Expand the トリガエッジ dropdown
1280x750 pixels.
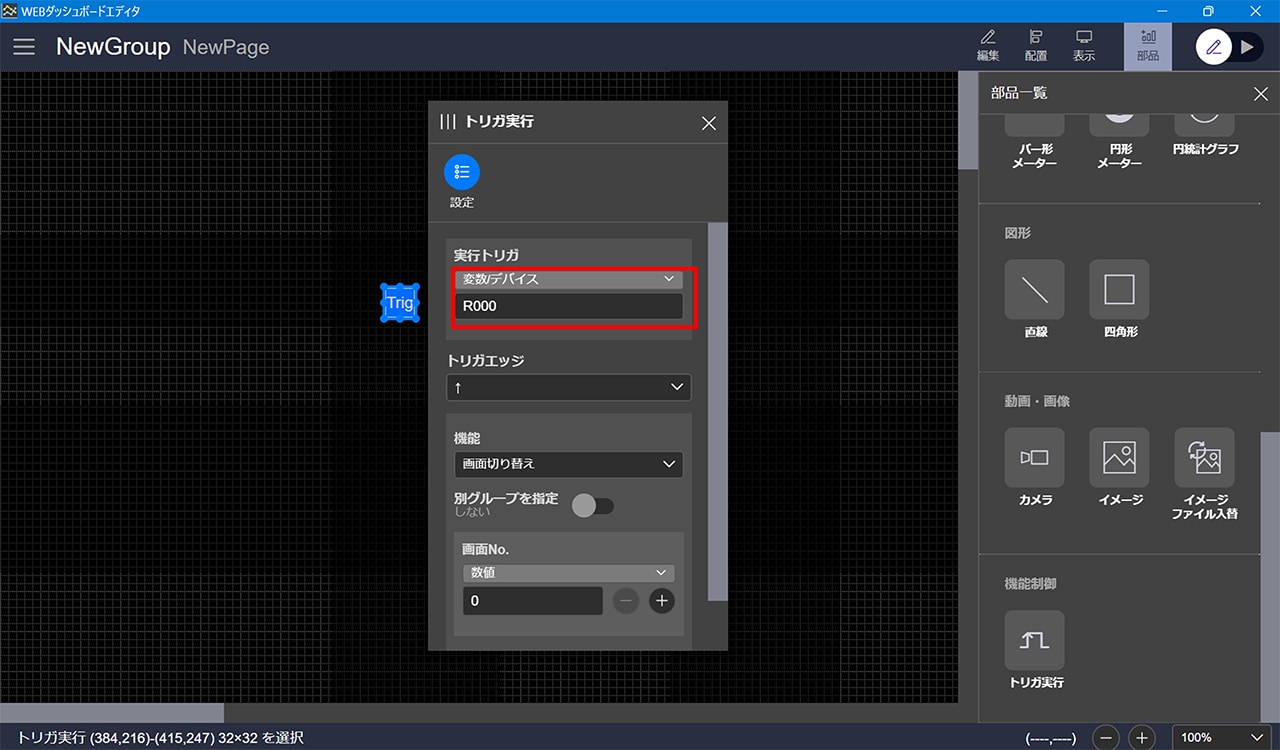[568, 387]
